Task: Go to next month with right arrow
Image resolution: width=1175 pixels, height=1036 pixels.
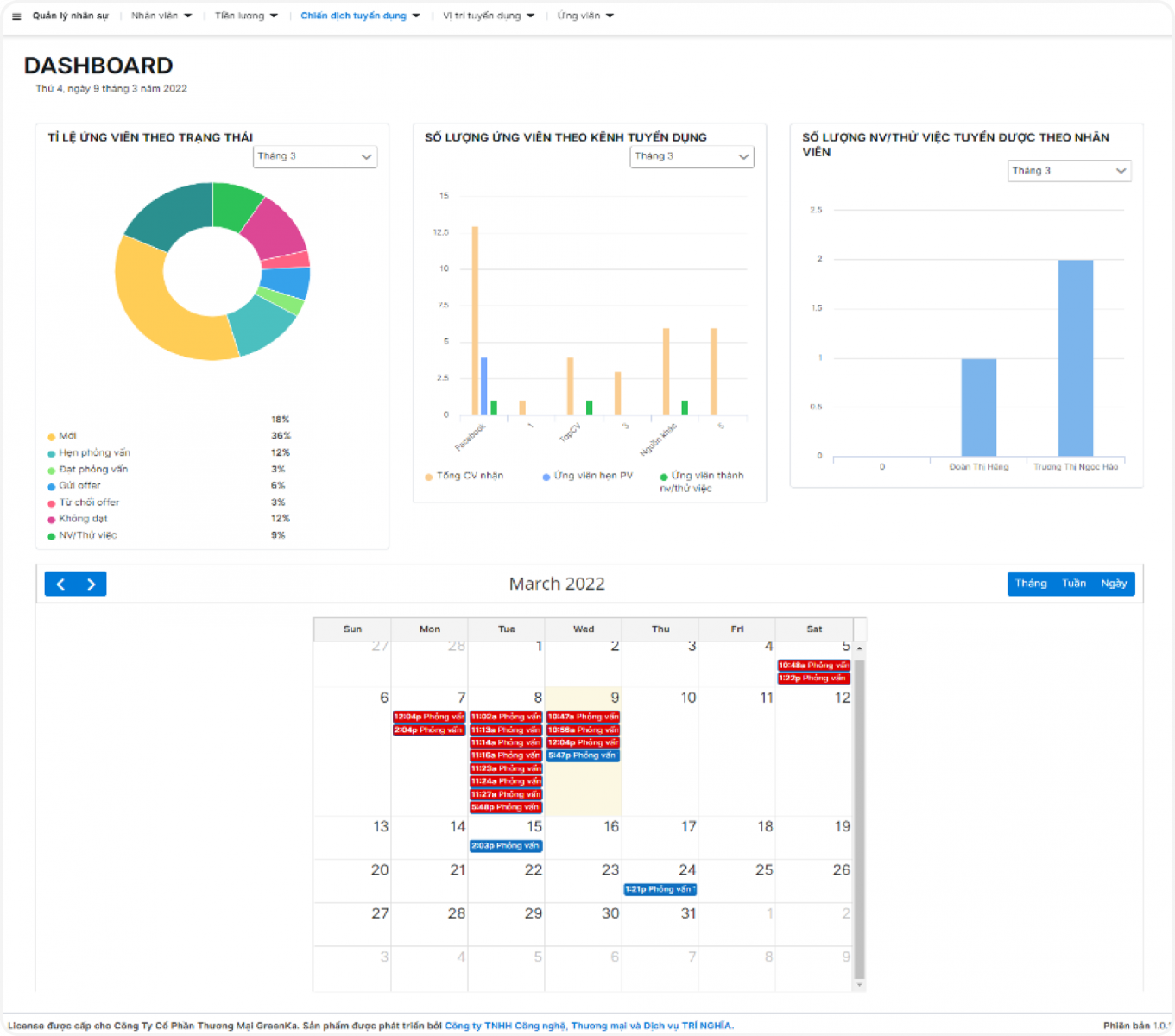Action: click(x=92, y=584)
